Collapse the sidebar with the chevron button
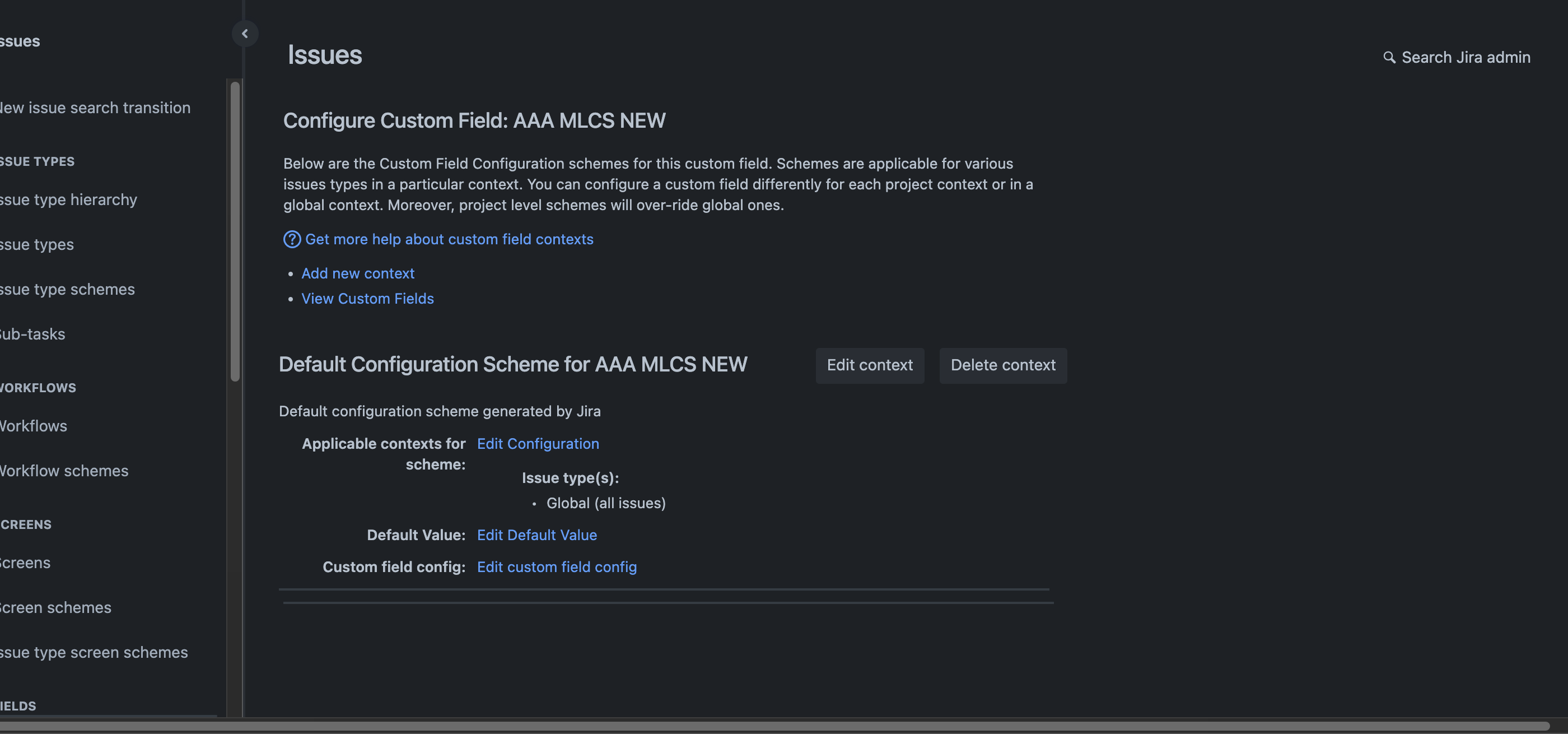 click(x=245, y=34)
